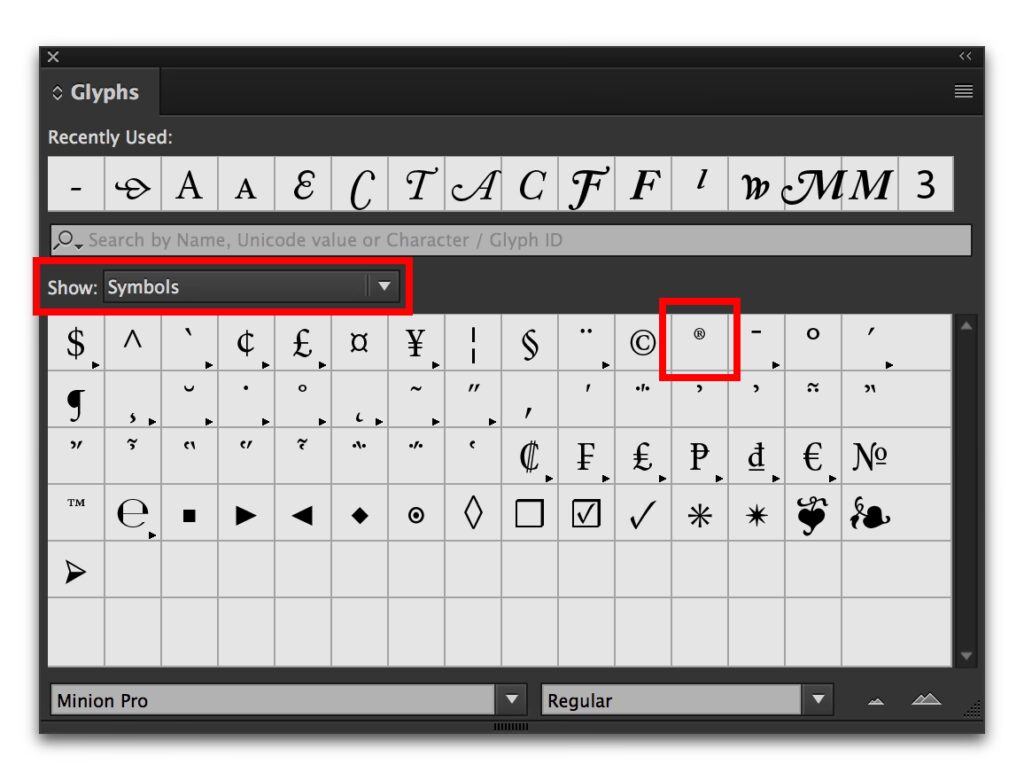The width and height of the screenshot is (1024, 780).
Task: Choose the checkmark ✓ glyph
Action: coord(642,514)
